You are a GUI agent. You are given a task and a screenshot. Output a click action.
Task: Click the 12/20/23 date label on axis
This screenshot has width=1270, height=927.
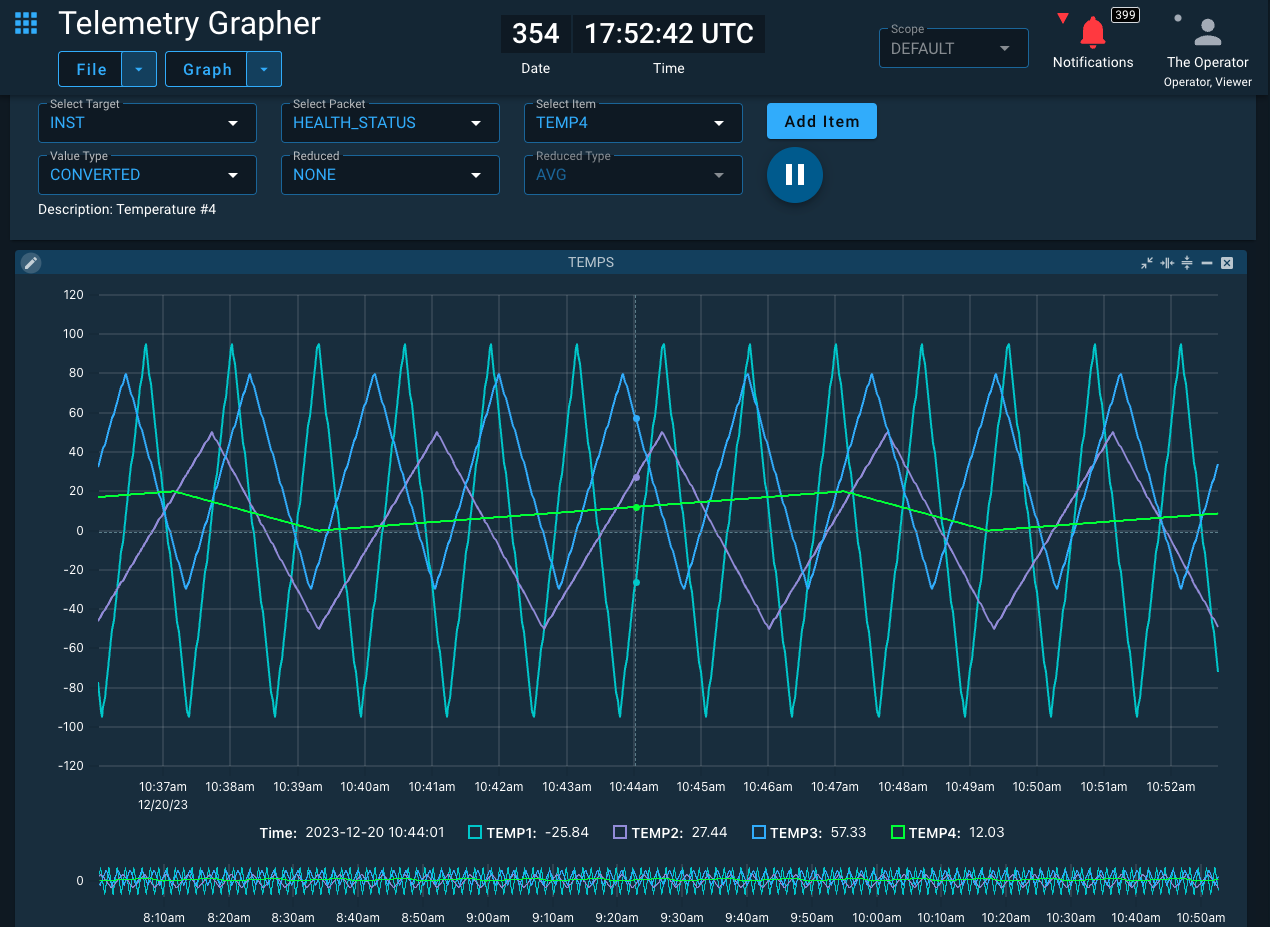(164, 804)
